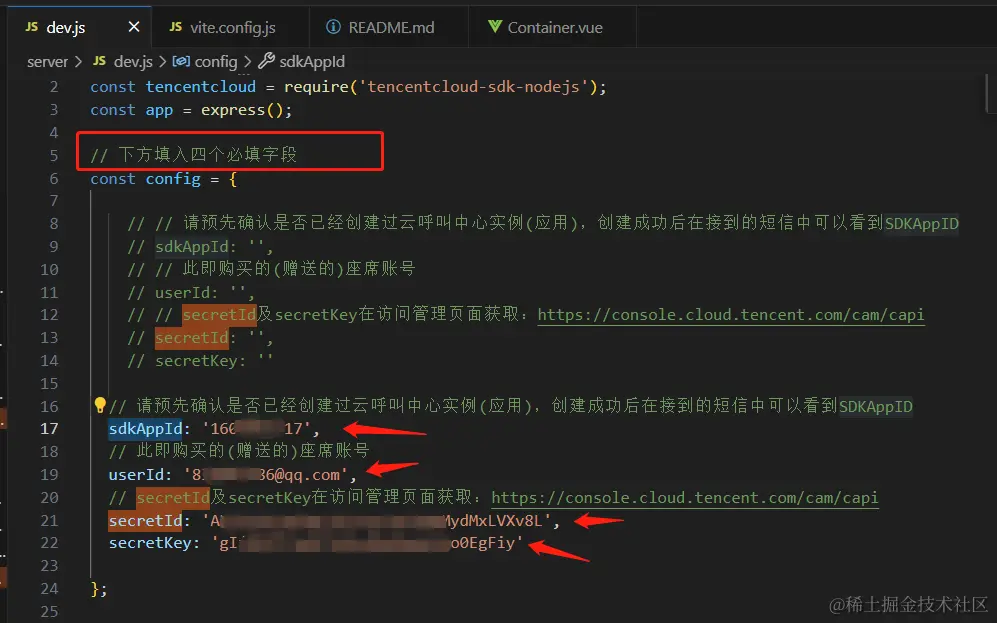Click the userId property on line 19
The image size is (997, 623).
[136, 475]
